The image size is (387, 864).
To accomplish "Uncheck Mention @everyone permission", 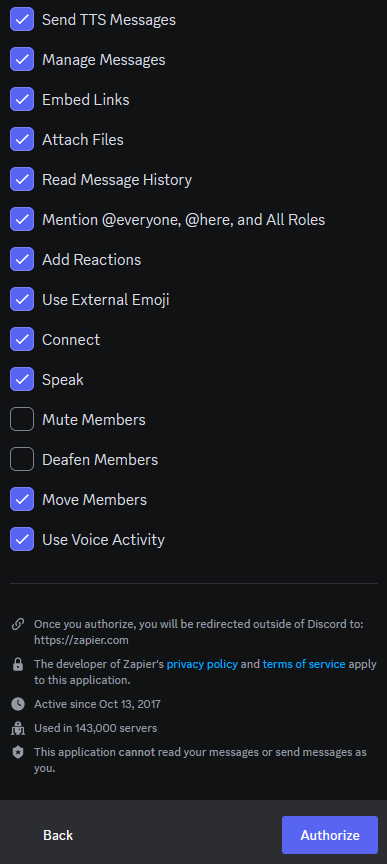I will tap(22, 220).
